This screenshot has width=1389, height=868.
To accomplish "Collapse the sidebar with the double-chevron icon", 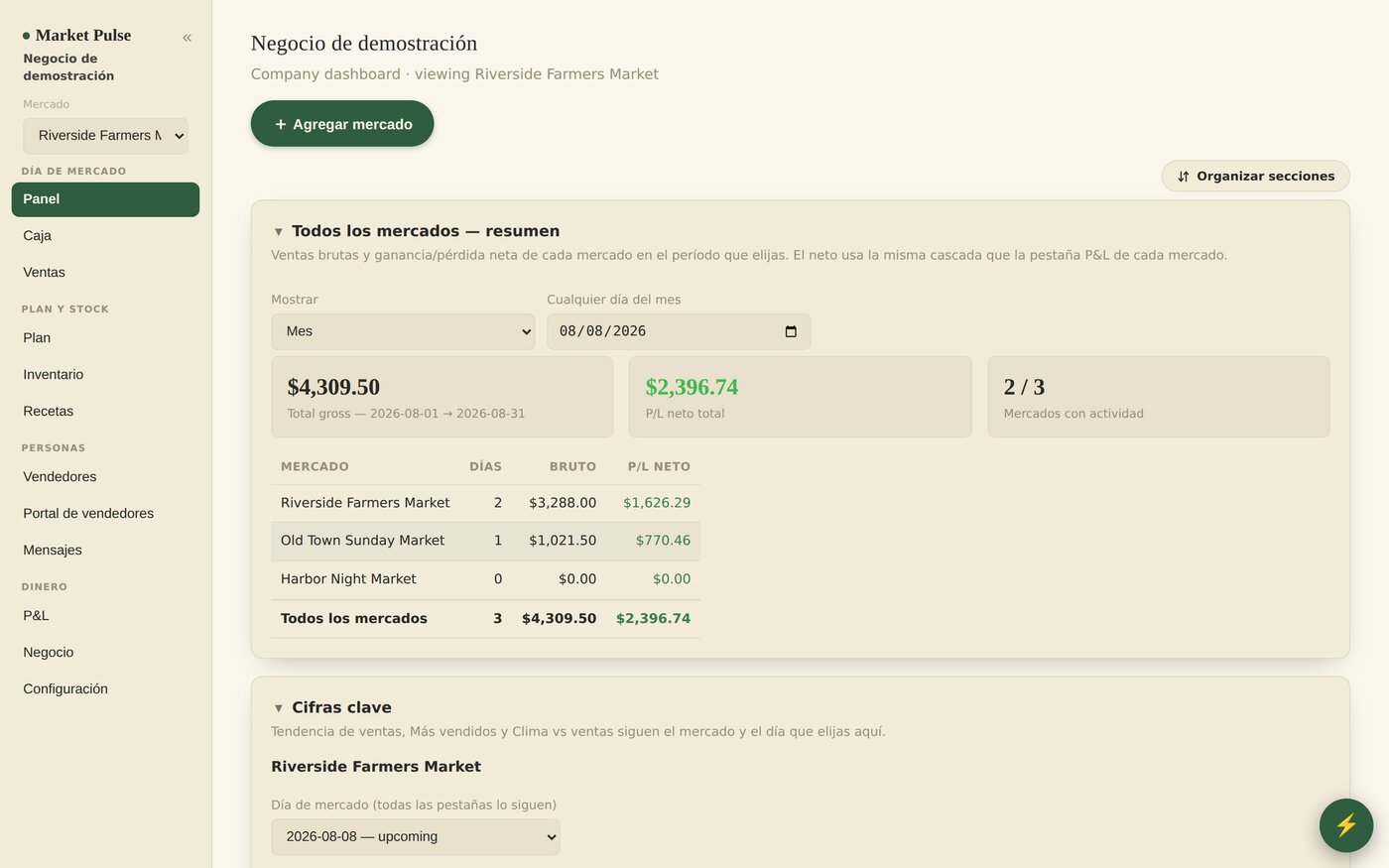I will (x=187, y=38).
